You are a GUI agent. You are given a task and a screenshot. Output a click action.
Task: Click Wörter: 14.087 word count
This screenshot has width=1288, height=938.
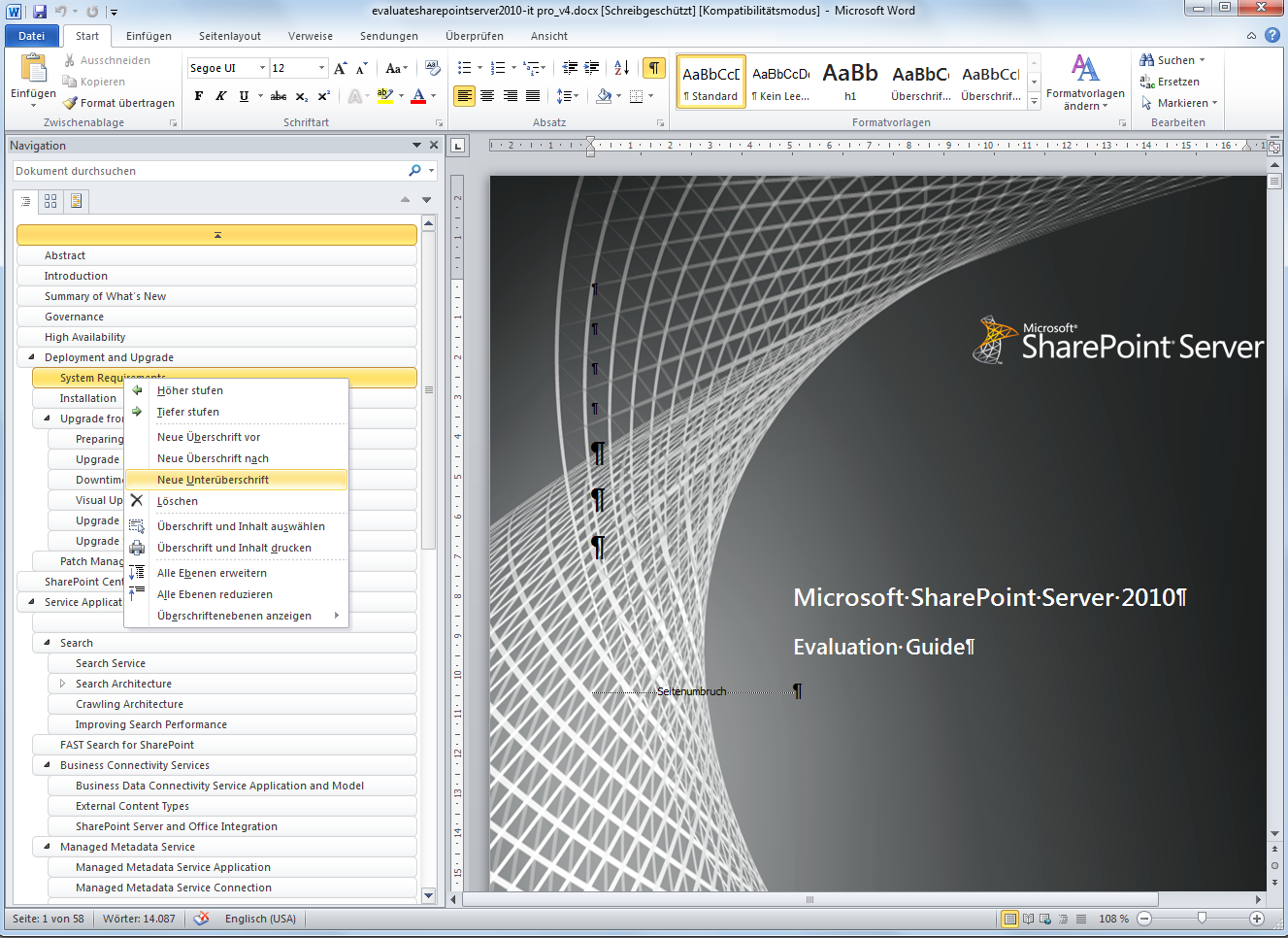point(139,919)
